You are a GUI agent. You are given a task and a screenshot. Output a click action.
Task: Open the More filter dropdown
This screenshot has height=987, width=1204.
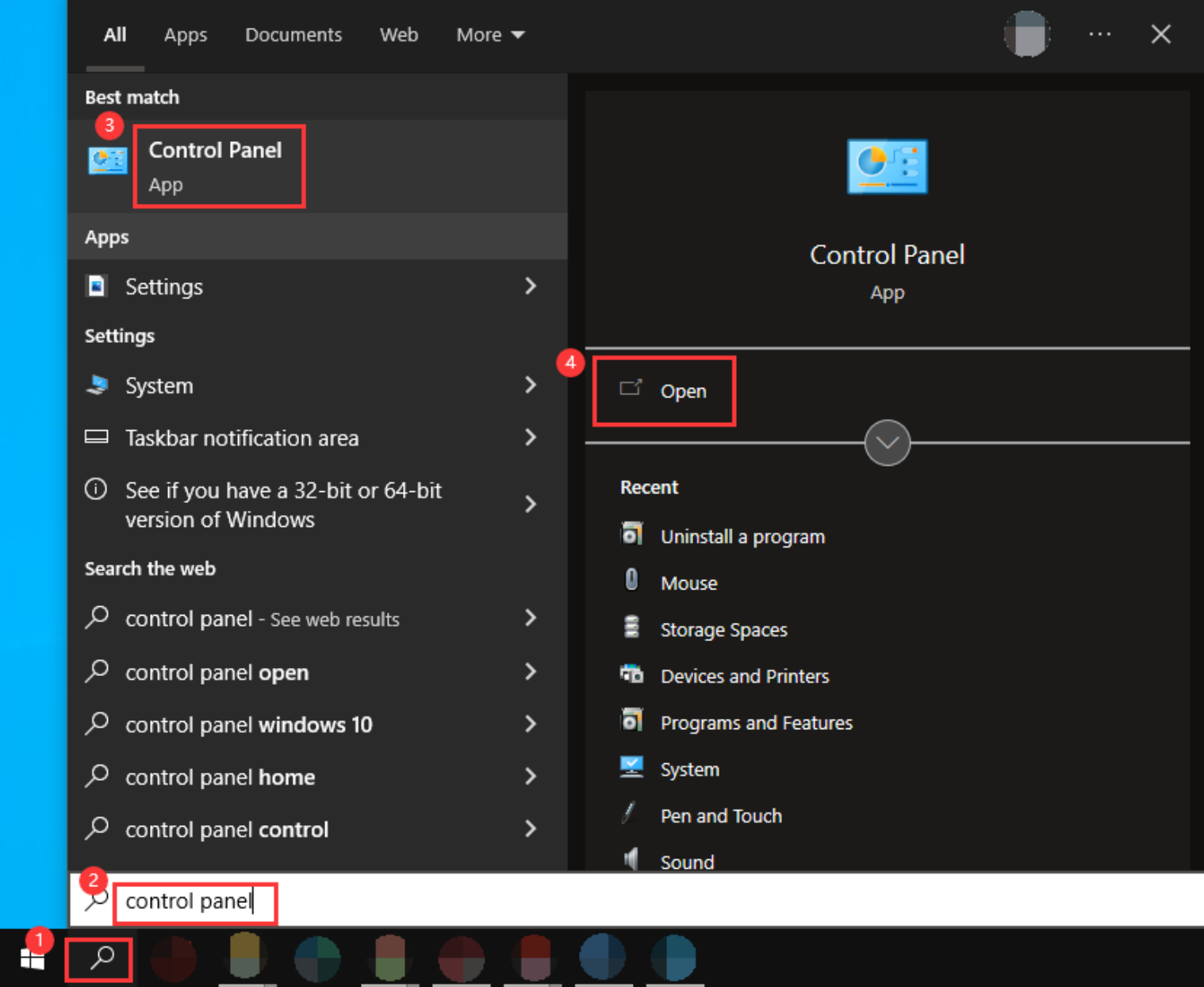point(490,35)
